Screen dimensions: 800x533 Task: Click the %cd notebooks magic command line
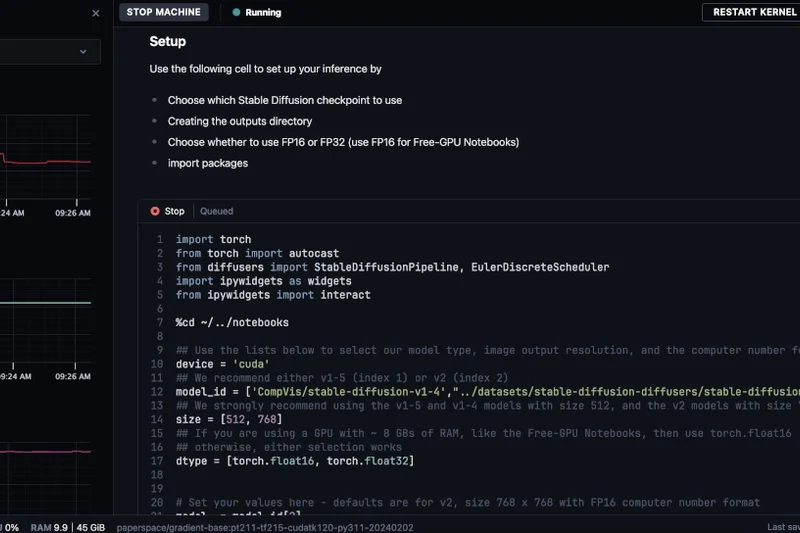[232, 323]
